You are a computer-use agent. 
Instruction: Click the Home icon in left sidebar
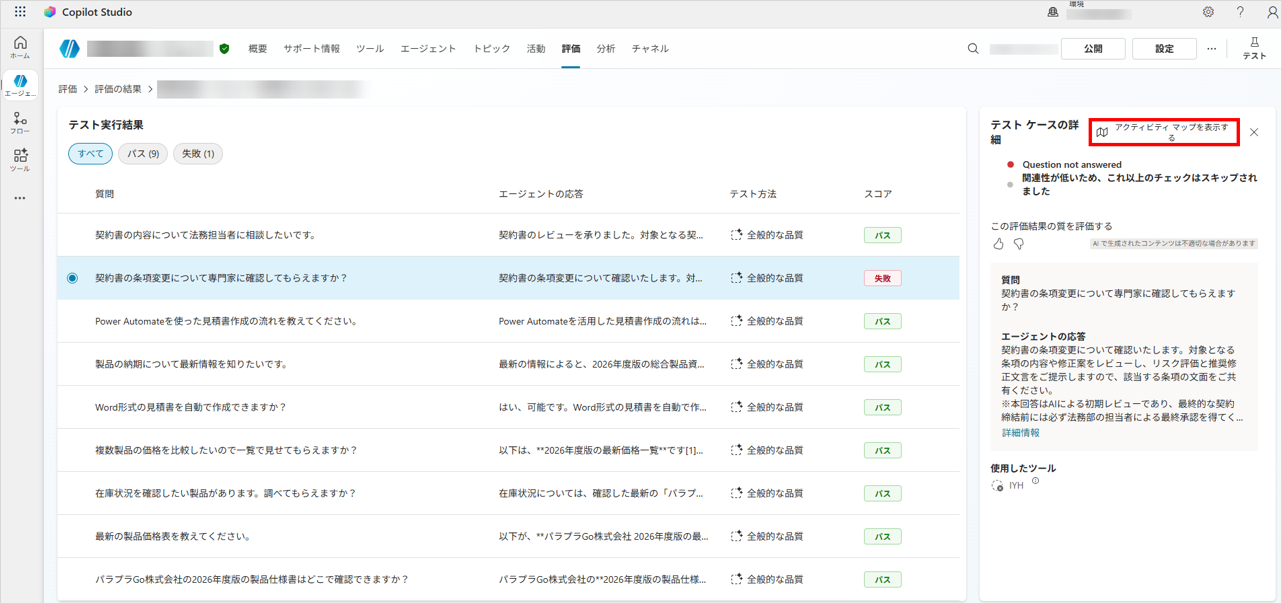tap(20, 47)
